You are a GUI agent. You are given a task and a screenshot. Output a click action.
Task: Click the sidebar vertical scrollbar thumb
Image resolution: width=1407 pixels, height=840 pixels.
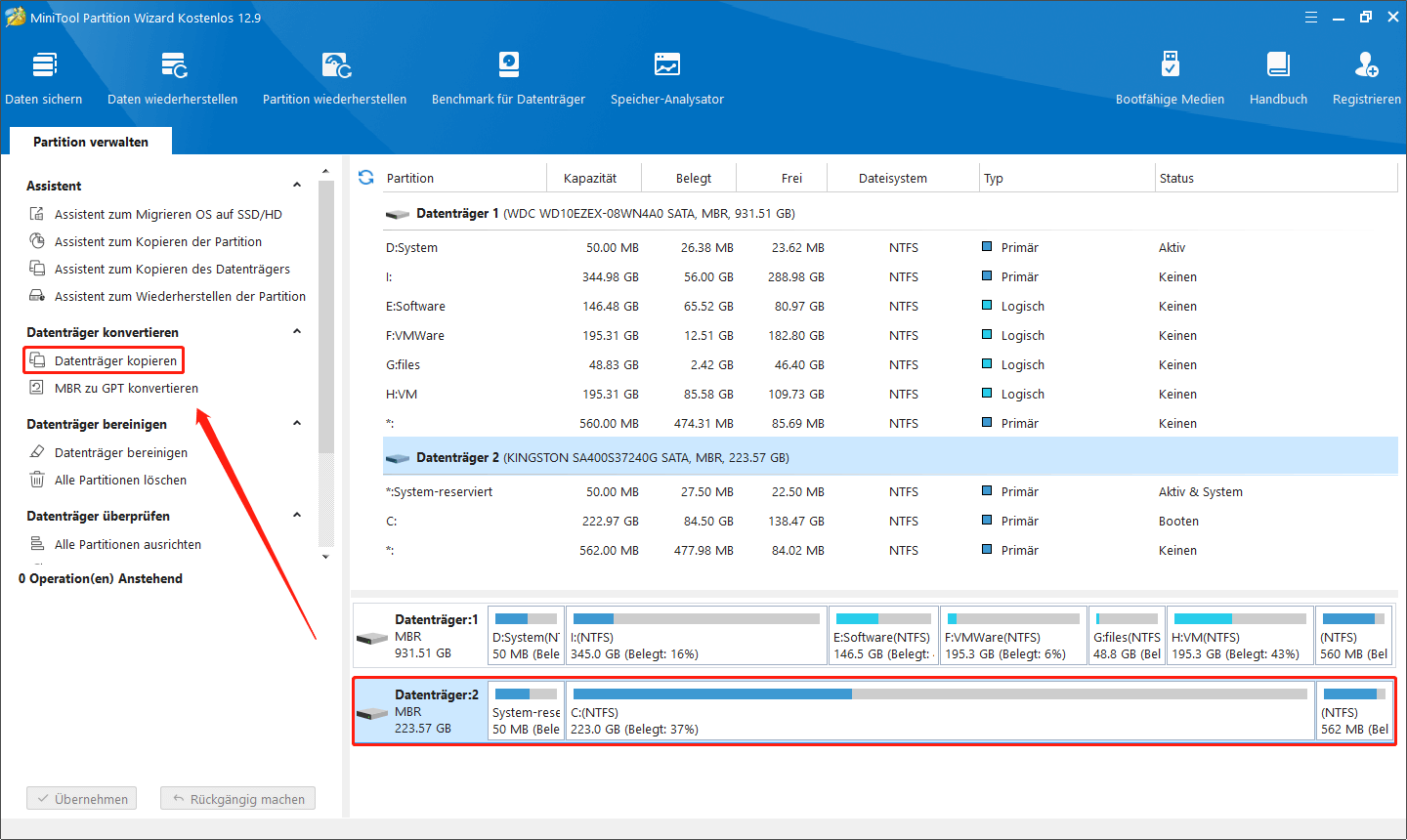coord(326,317)
